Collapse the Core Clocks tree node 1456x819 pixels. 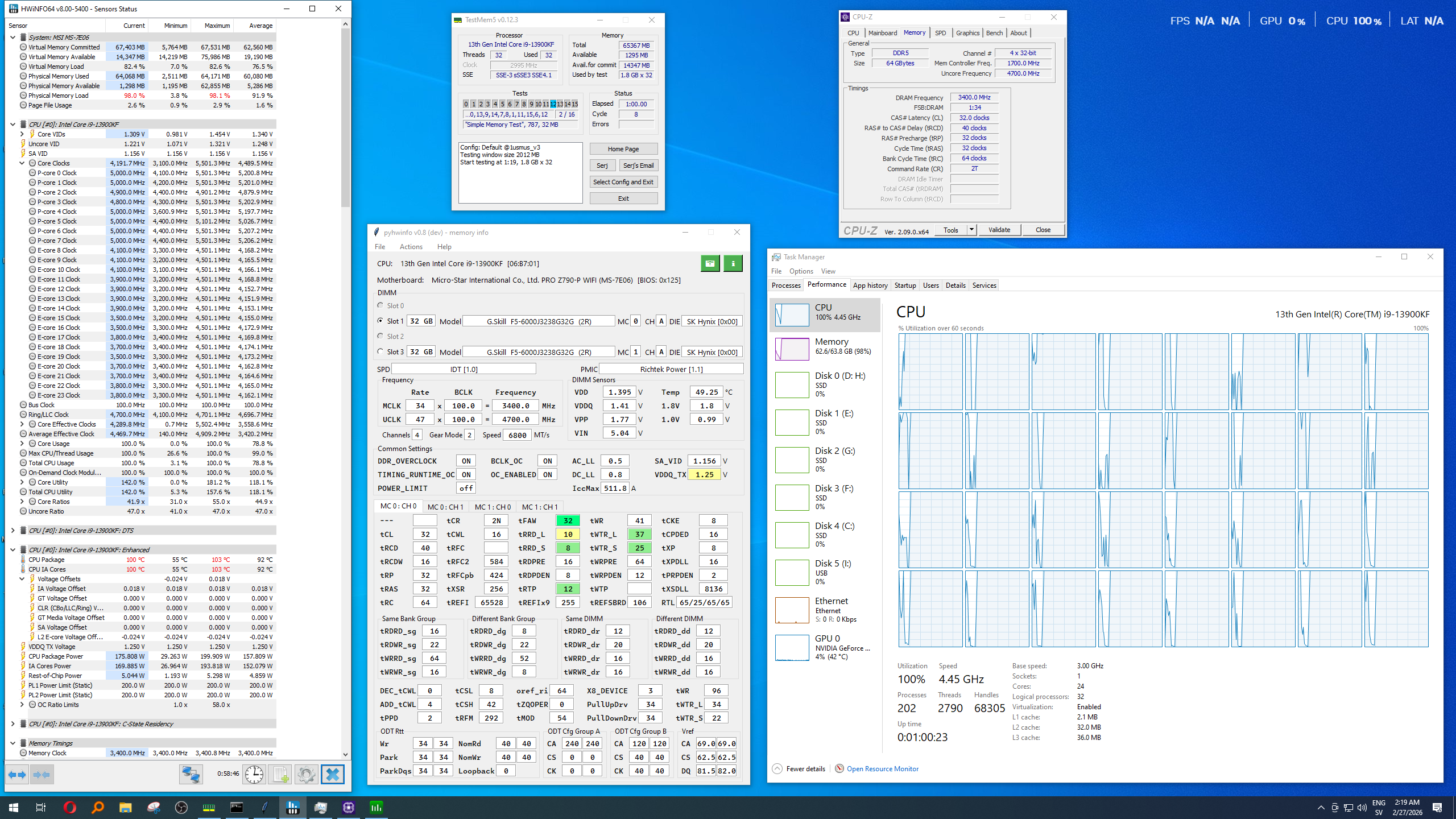click(22, 163)
